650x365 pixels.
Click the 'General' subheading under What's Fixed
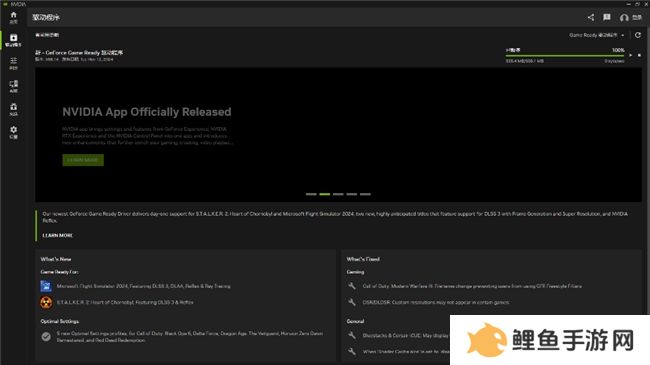[x=355, y=321]
